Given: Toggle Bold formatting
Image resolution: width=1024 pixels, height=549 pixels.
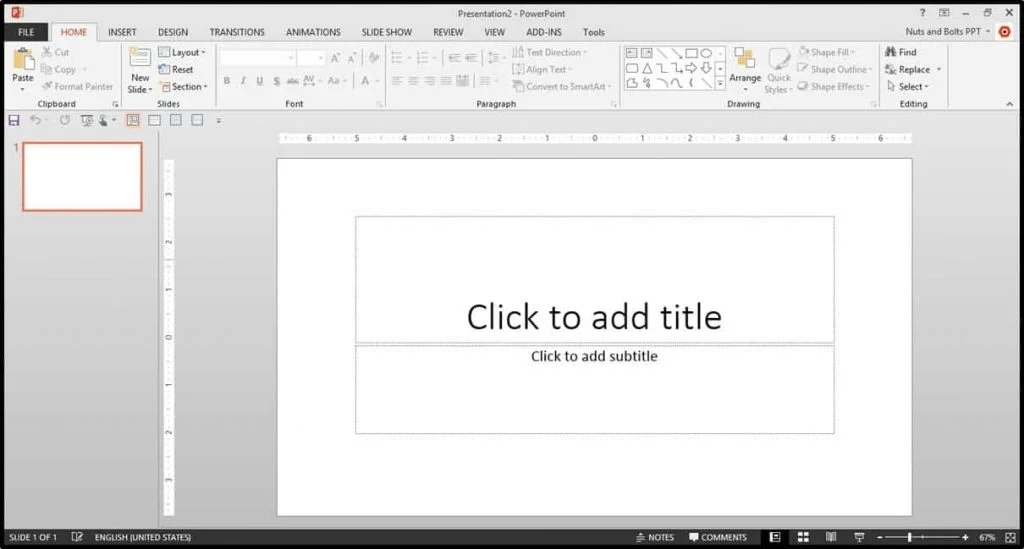Looking at the screenshot, I should tap(227, 81).
